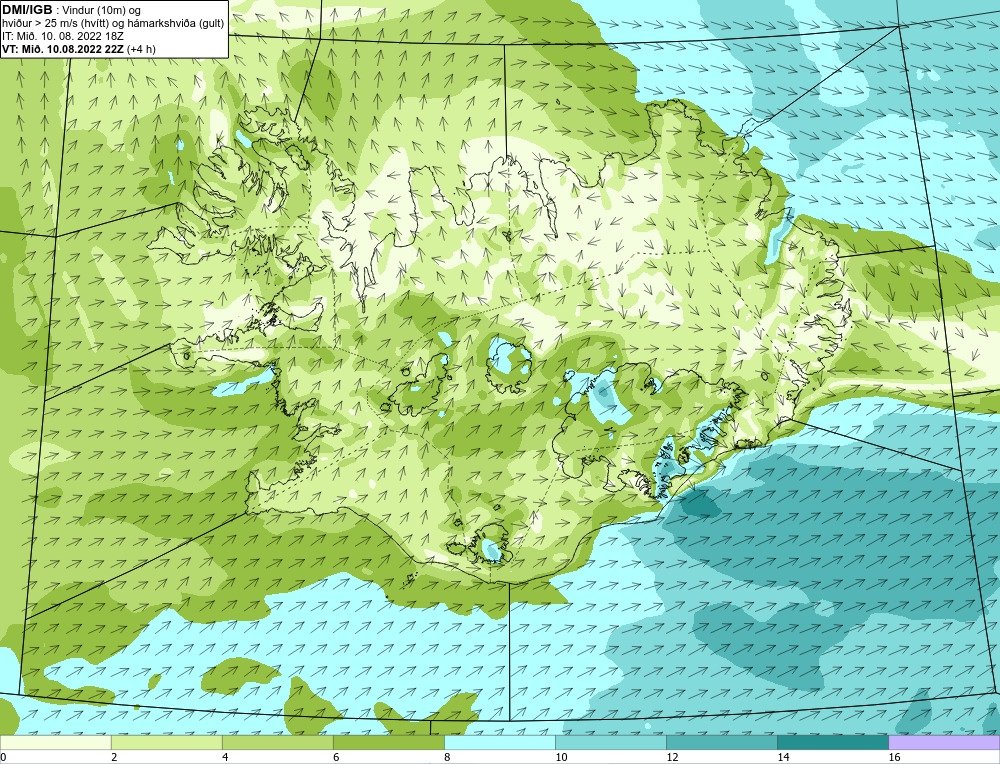Click the legend scale label '12'

(x=672, y=757)
